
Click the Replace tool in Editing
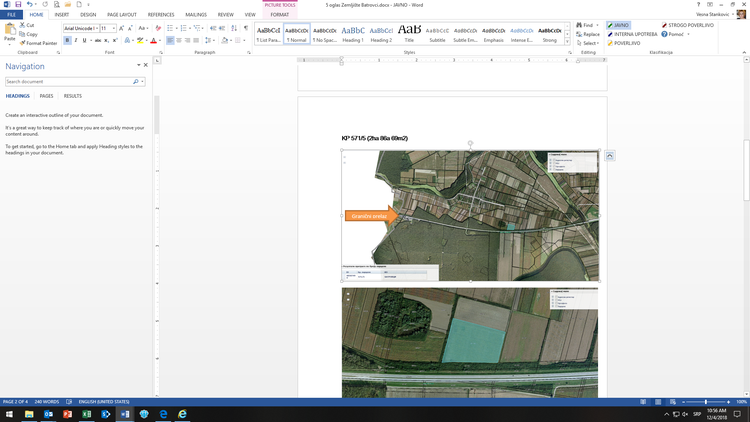click(588, 34)
